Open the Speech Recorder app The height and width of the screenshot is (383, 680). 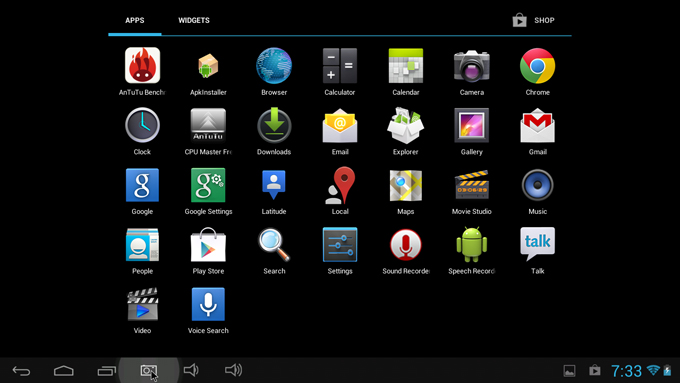point(472,244)
